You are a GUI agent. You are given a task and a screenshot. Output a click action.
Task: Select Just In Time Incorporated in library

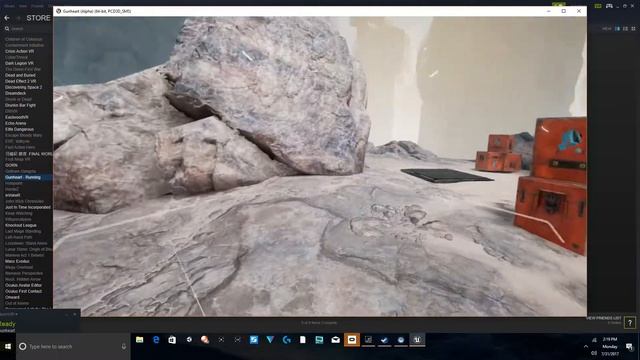click(28, 207)
